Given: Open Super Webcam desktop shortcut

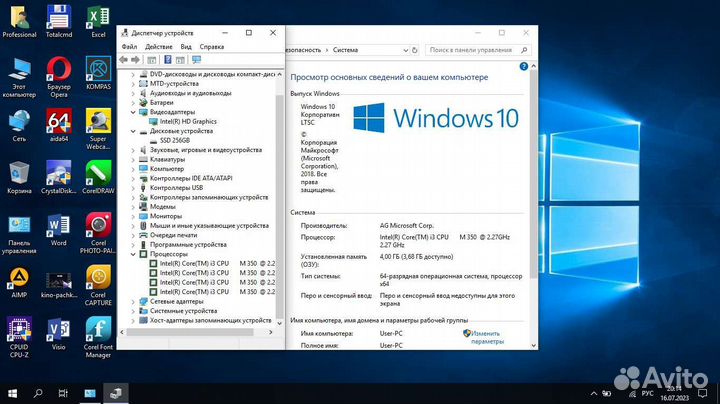Looking at the screenshot, I should click(98, 129).
